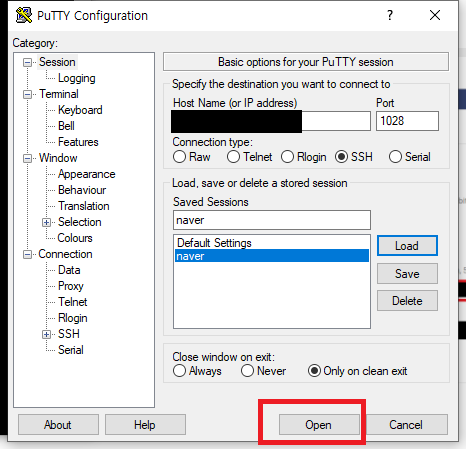Screen dimensions: 466x449
Task: Open the SSH category in the tree
Action: pos(69,334)
